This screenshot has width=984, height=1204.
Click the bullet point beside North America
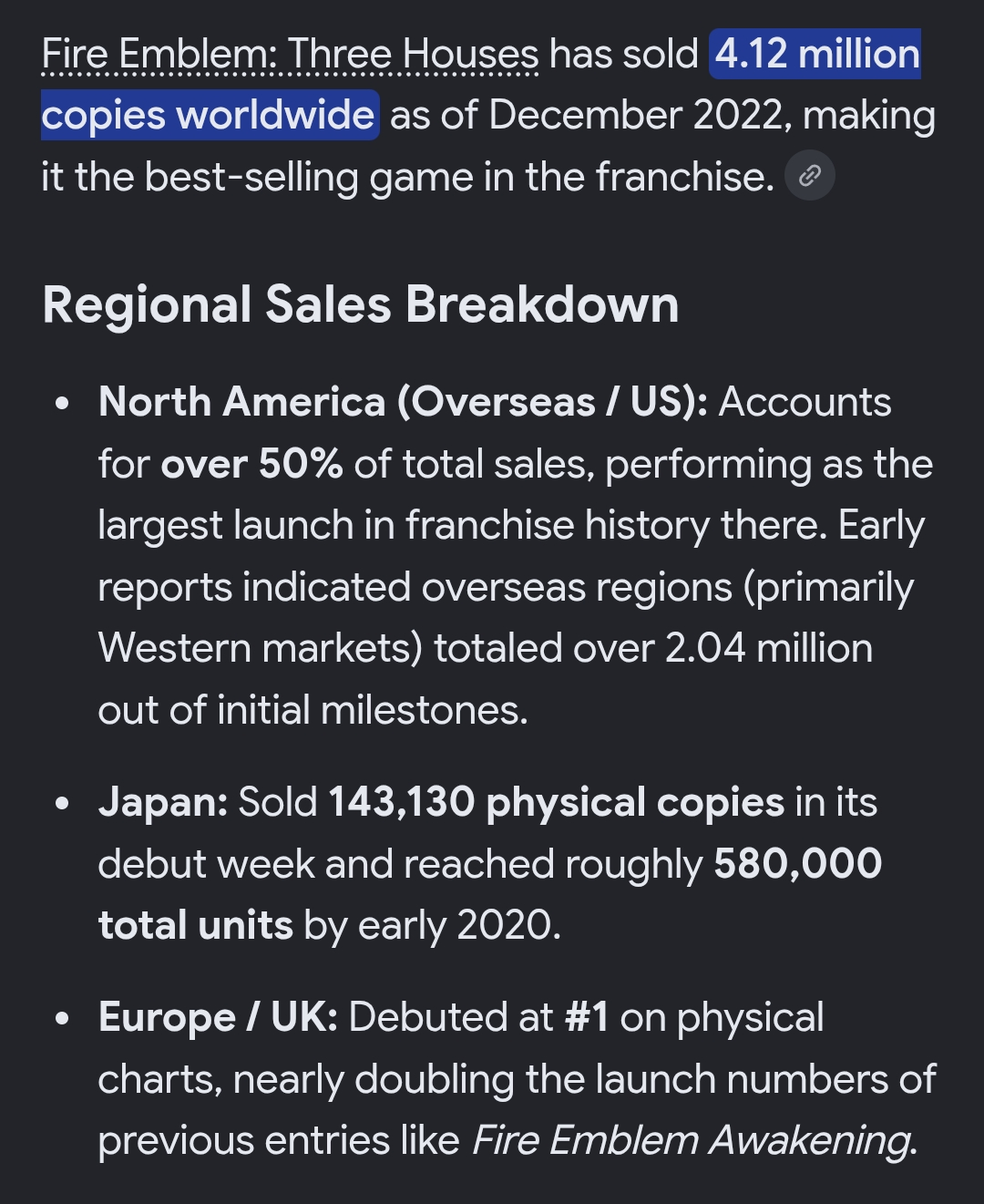click(62, 403)
